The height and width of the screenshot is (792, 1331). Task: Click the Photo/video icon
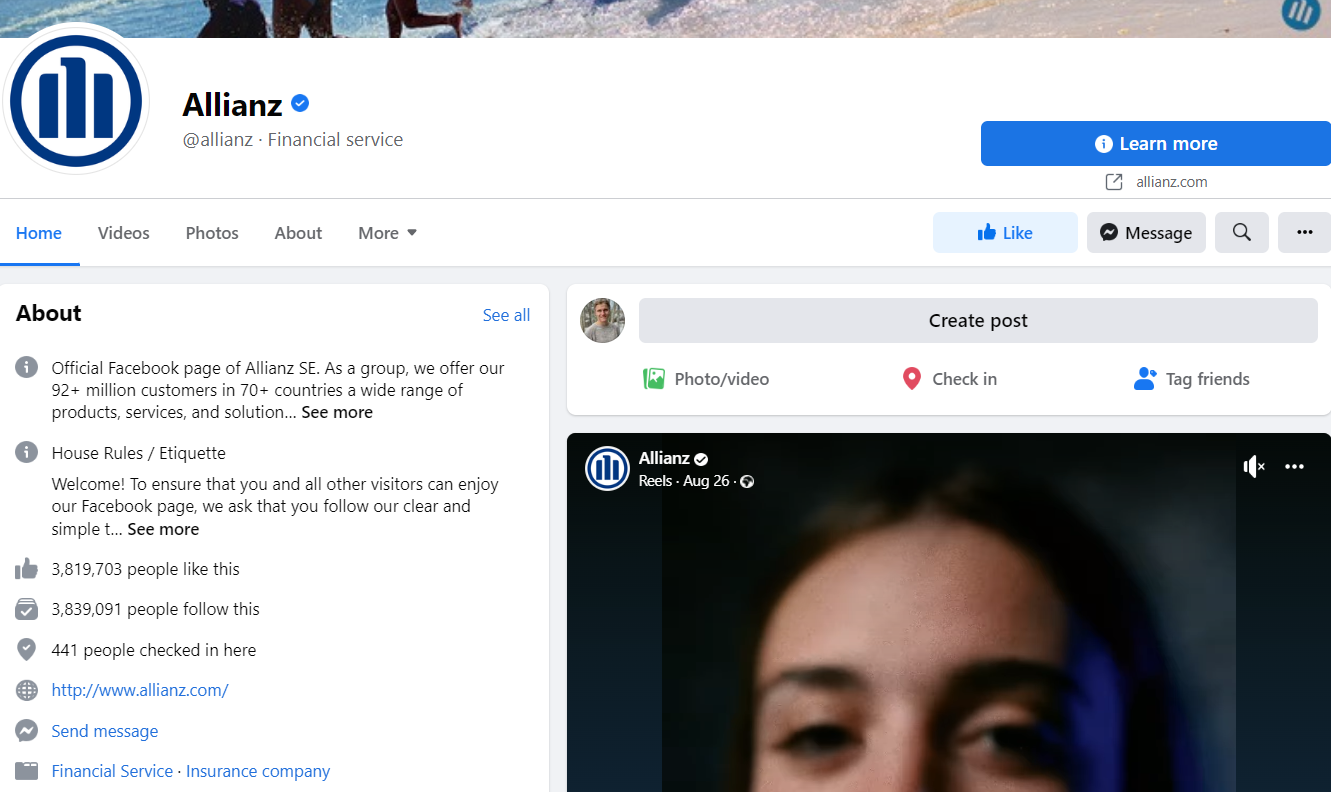[654, 378]
